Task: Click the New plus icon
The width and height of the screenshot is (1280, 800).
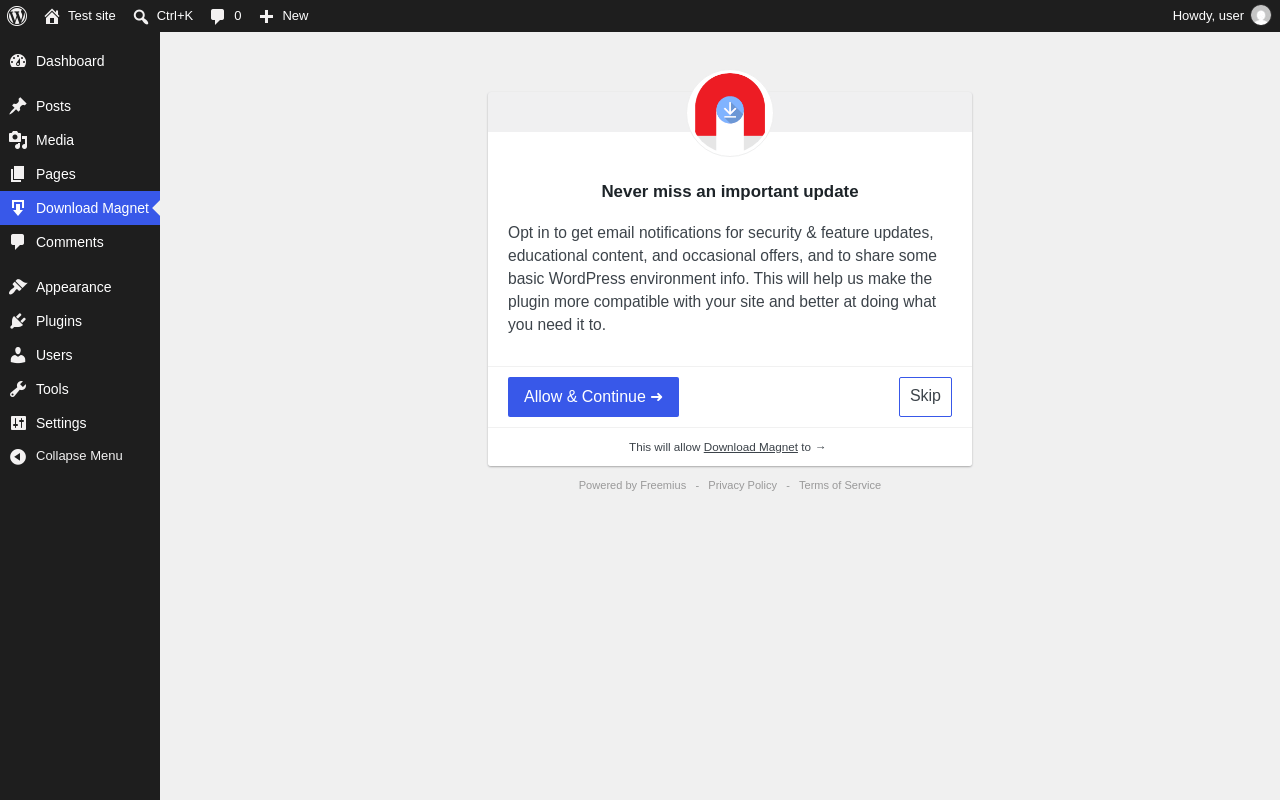Action: click(x=266, y=16)
